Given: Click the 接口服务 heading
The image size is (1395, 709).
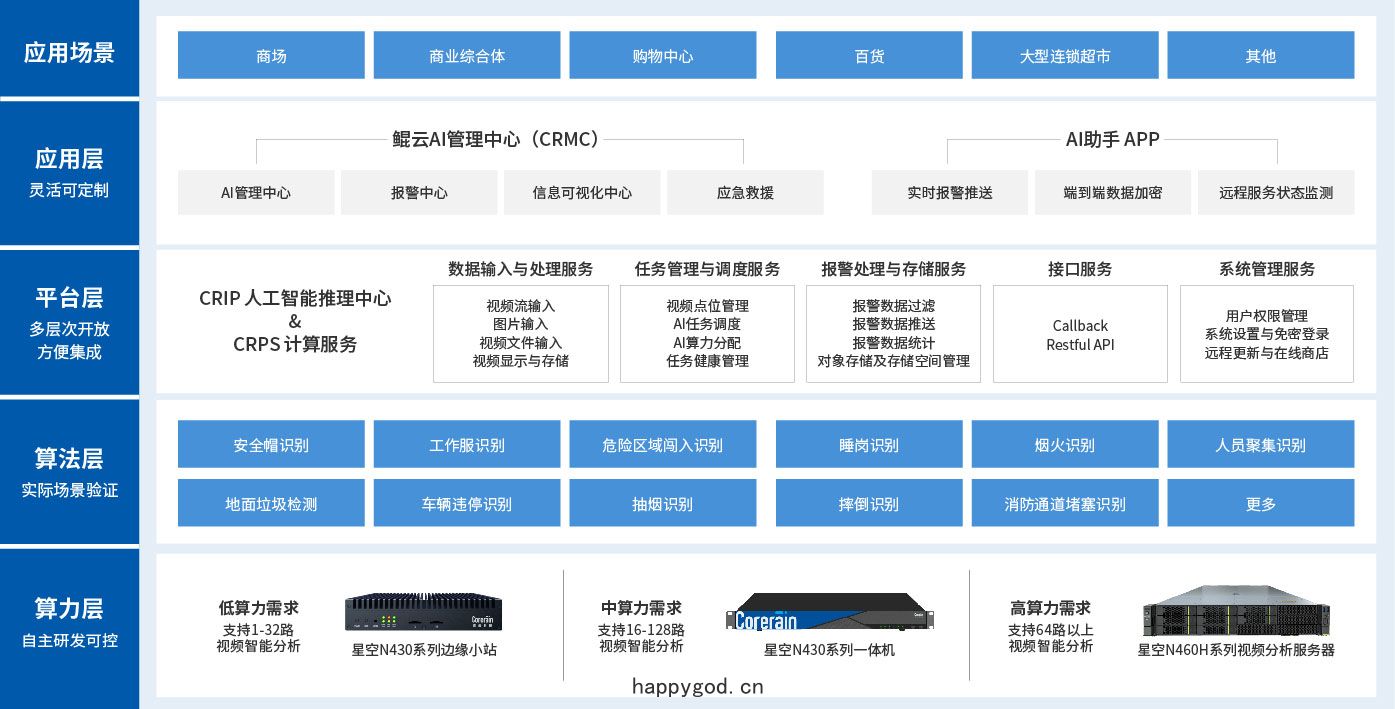Looking at the screenshot, I should coord(1080,269).
